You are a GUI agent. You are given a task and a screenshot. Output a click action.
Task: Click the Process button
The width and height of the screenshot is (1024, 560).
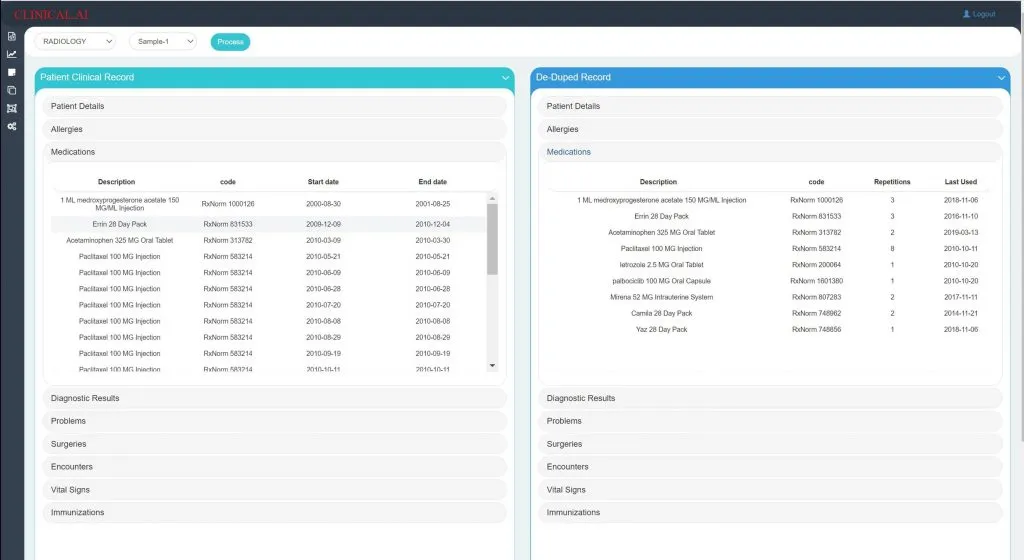(230, 42)
